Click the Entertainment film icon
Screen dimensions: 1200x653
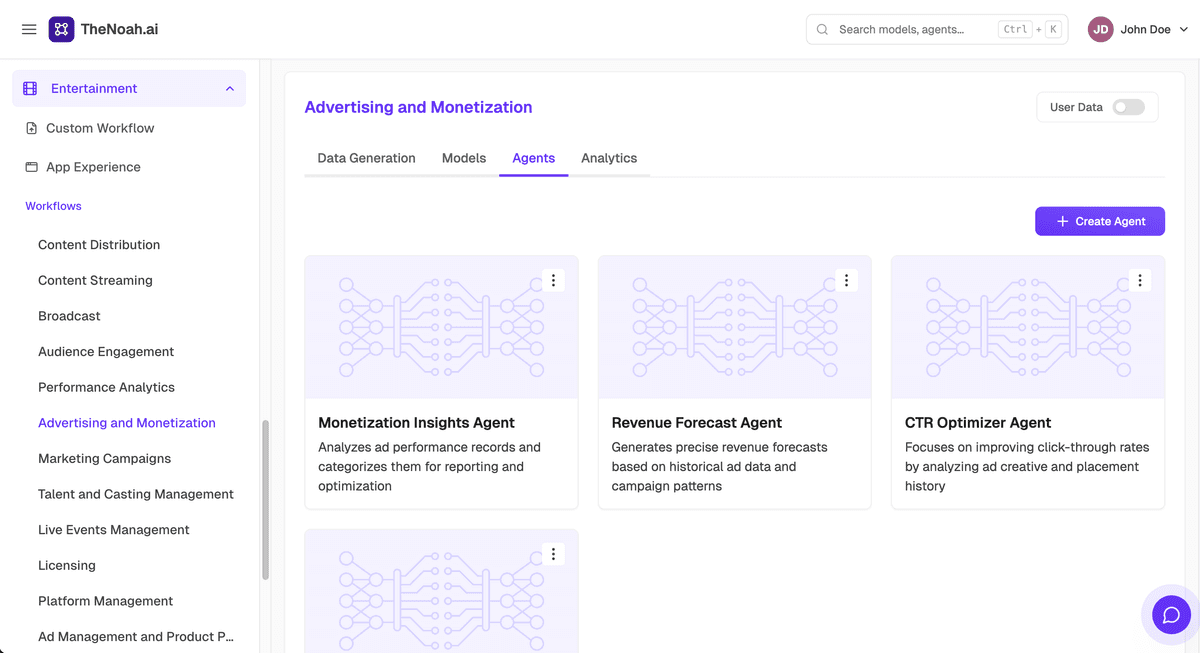(x=30, y=88)
